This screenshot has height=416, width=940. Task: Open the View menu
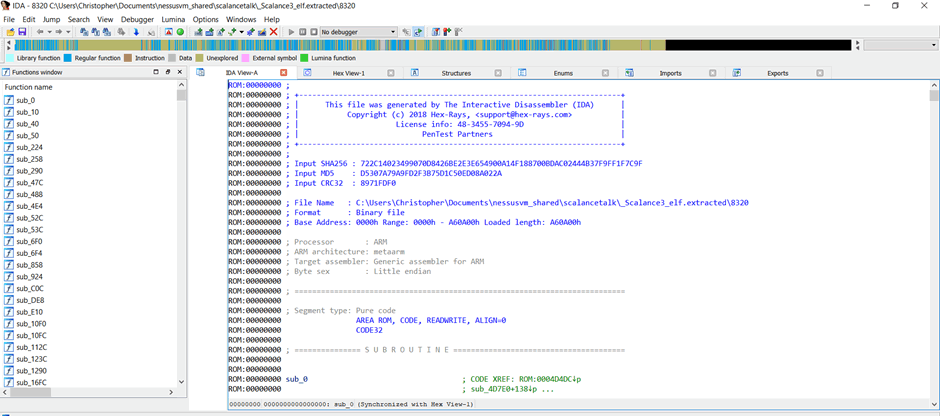point(106,19)
